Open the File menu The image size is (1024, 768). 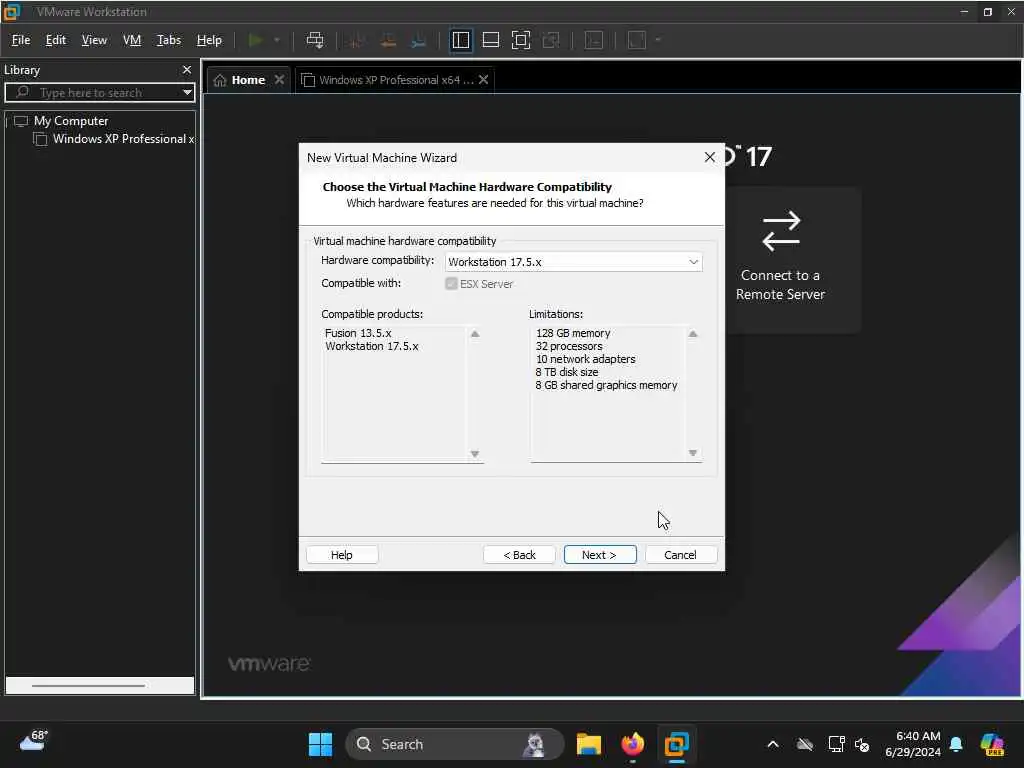pyautogui.click(x=21, y=40)
